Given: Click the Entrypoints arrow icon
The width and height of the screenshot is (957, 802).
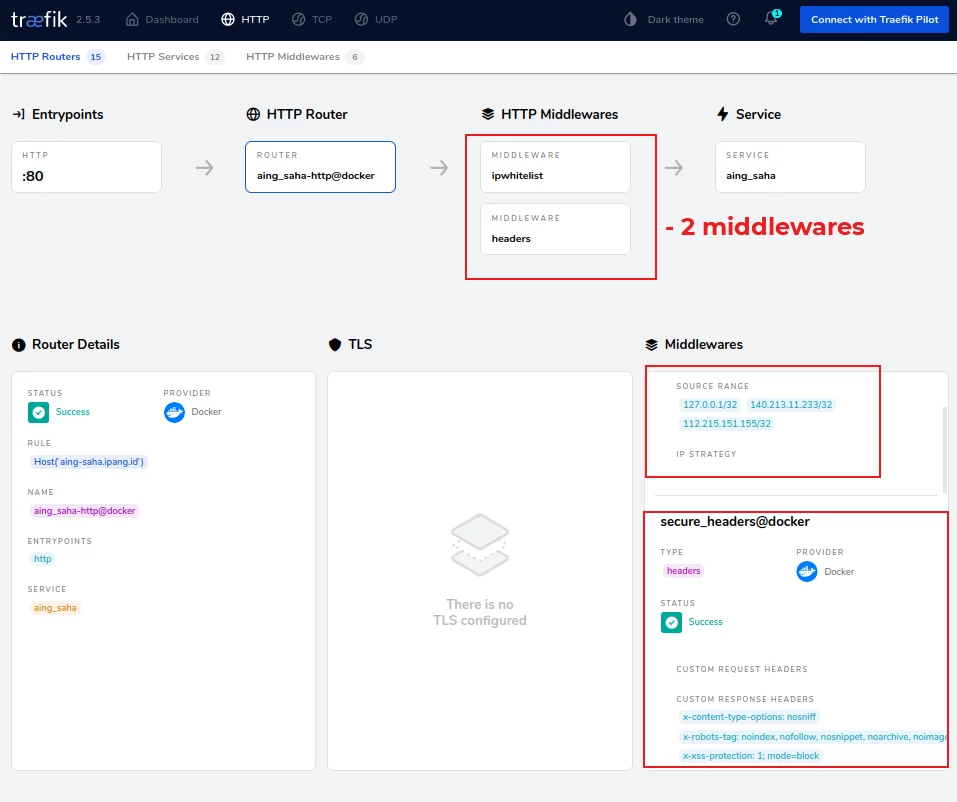Looking at the screenshot, I should point(19,114).
